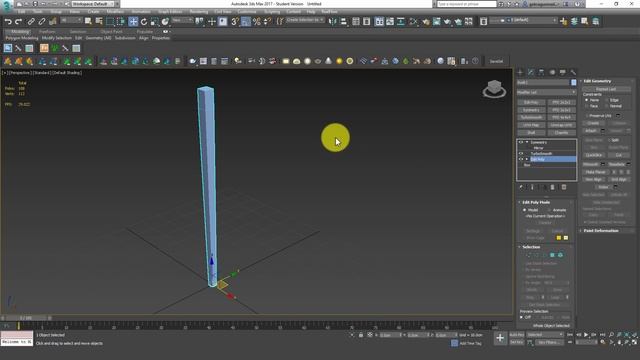Open the Polygon Modeling ribbon panel
The height and width of the screenshot is (360, 640).
22,38
